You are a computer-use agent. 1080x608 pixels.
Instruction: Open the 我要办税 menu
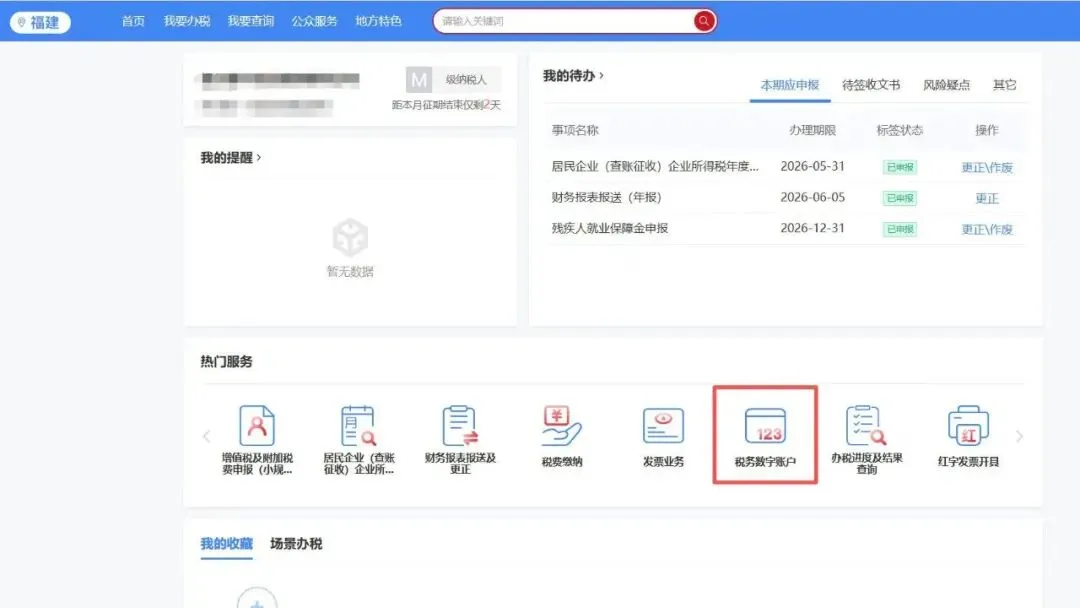pyautogui.click(x=187, y=21)
